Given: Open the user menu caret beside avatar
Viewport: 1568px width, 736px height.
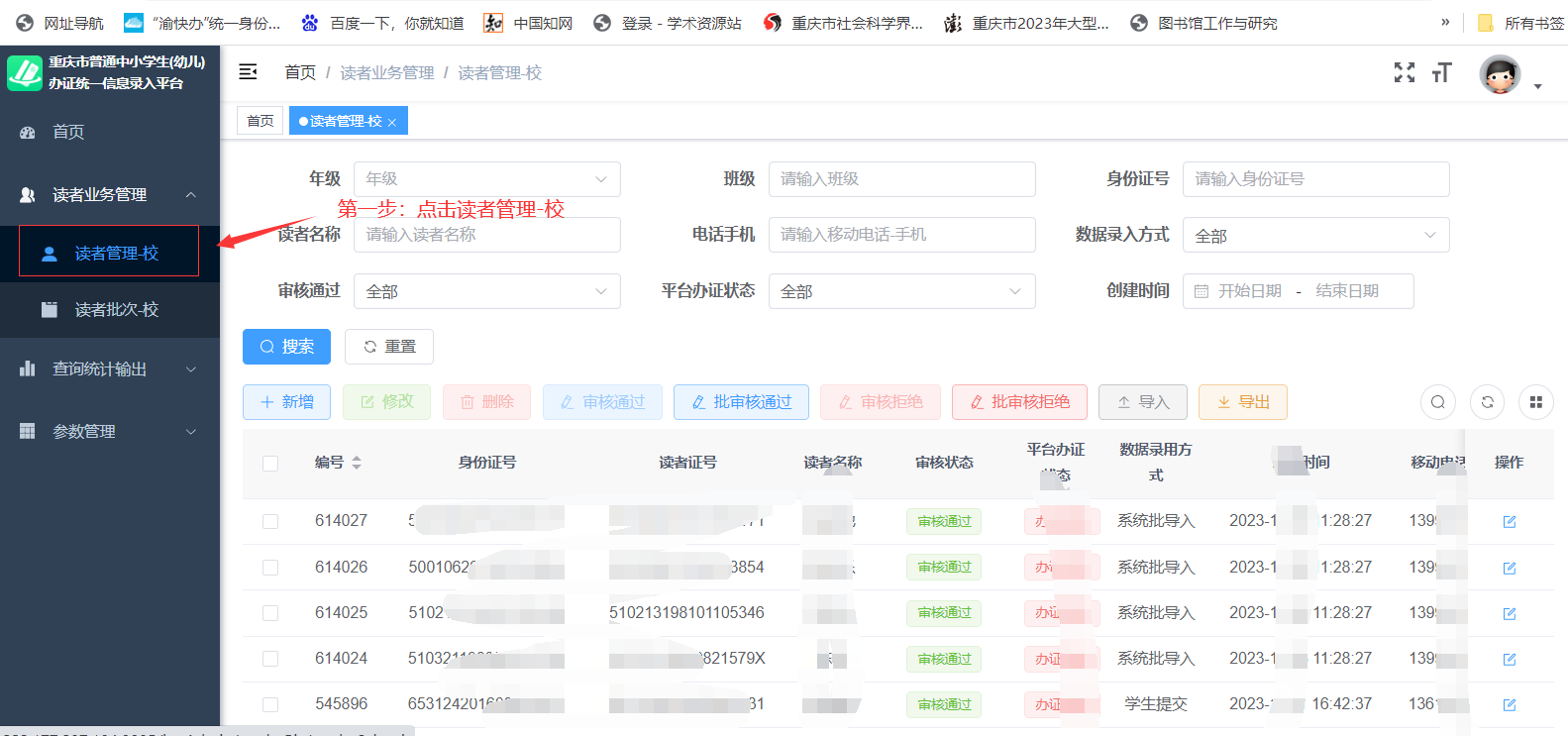Looking at the screenshot, I should pos(1538,86).
